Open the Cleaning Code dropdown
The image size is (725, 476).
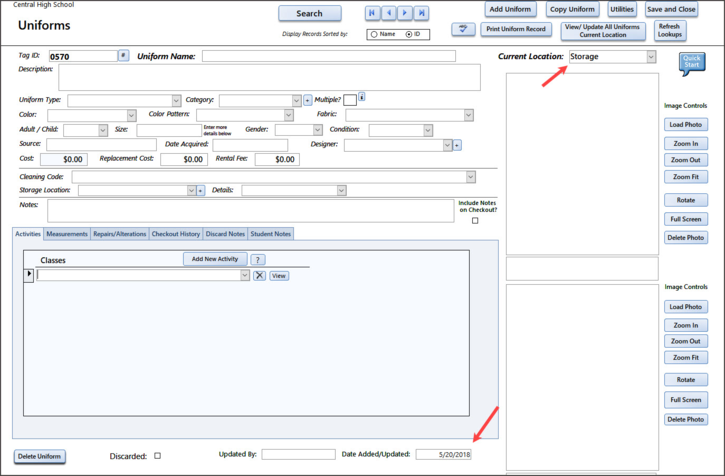471,177
